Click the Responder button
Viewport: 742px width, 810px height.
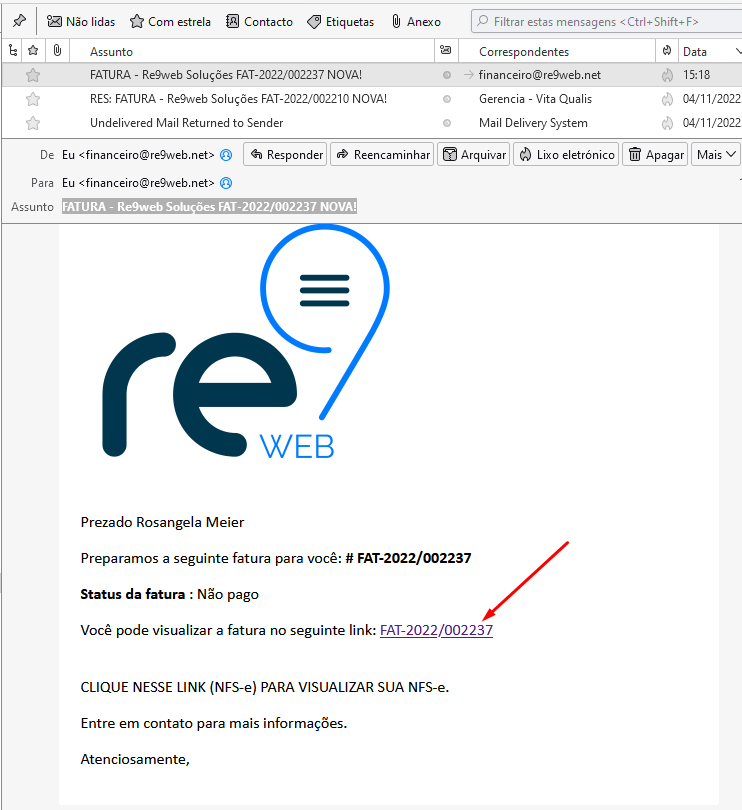pyautogui.click(x=285, y=154)
